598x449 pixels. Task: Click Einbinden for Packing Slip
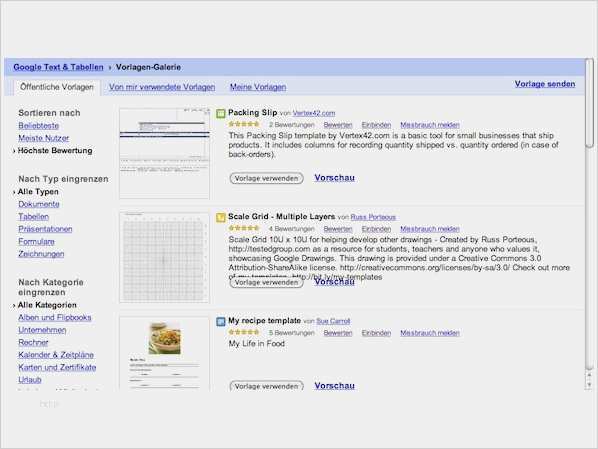tap(376, 125)
